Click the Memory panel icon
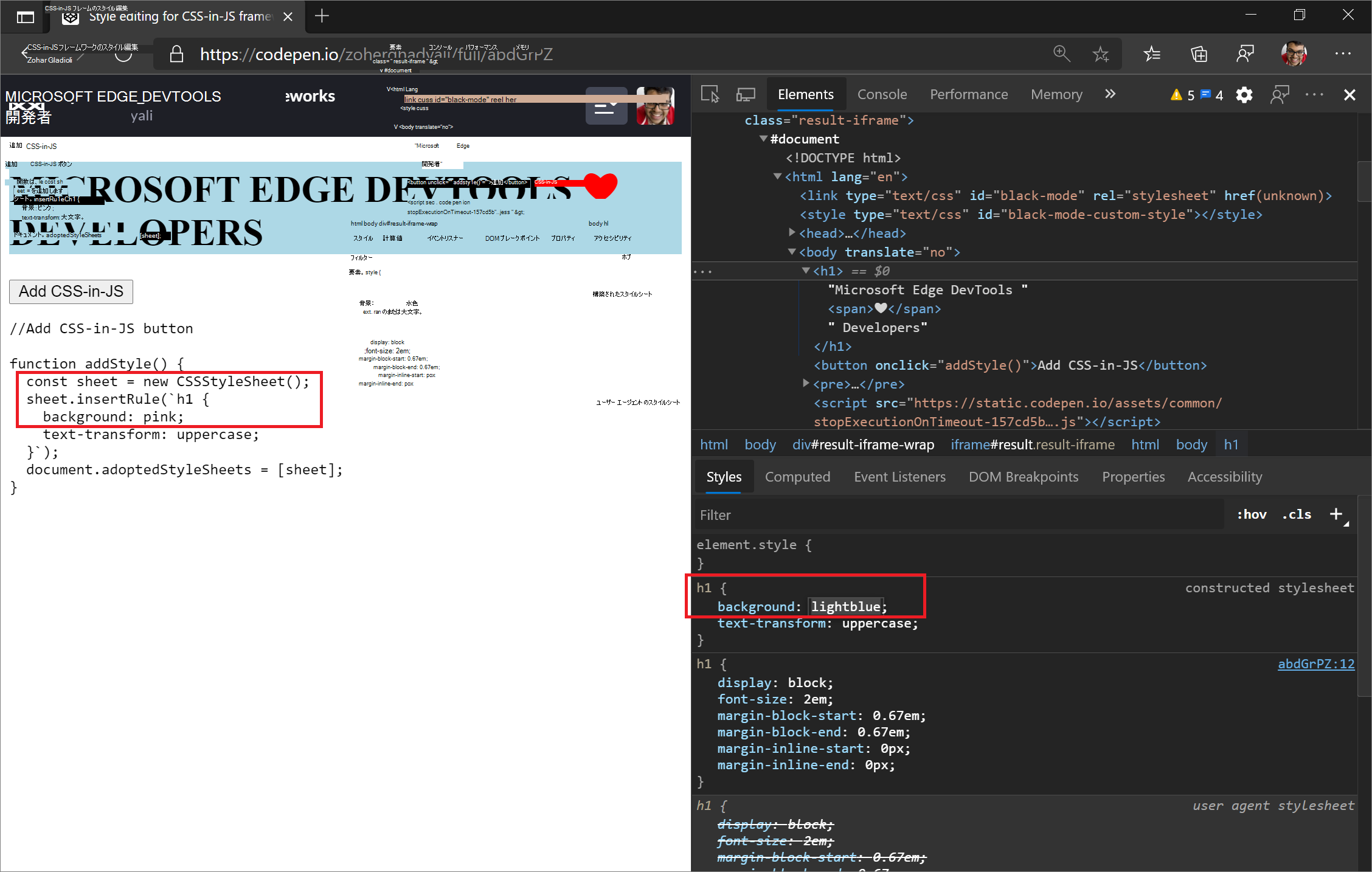Image resolution: width=1372 pixels, height=872 pixels. click(1056, 94)
